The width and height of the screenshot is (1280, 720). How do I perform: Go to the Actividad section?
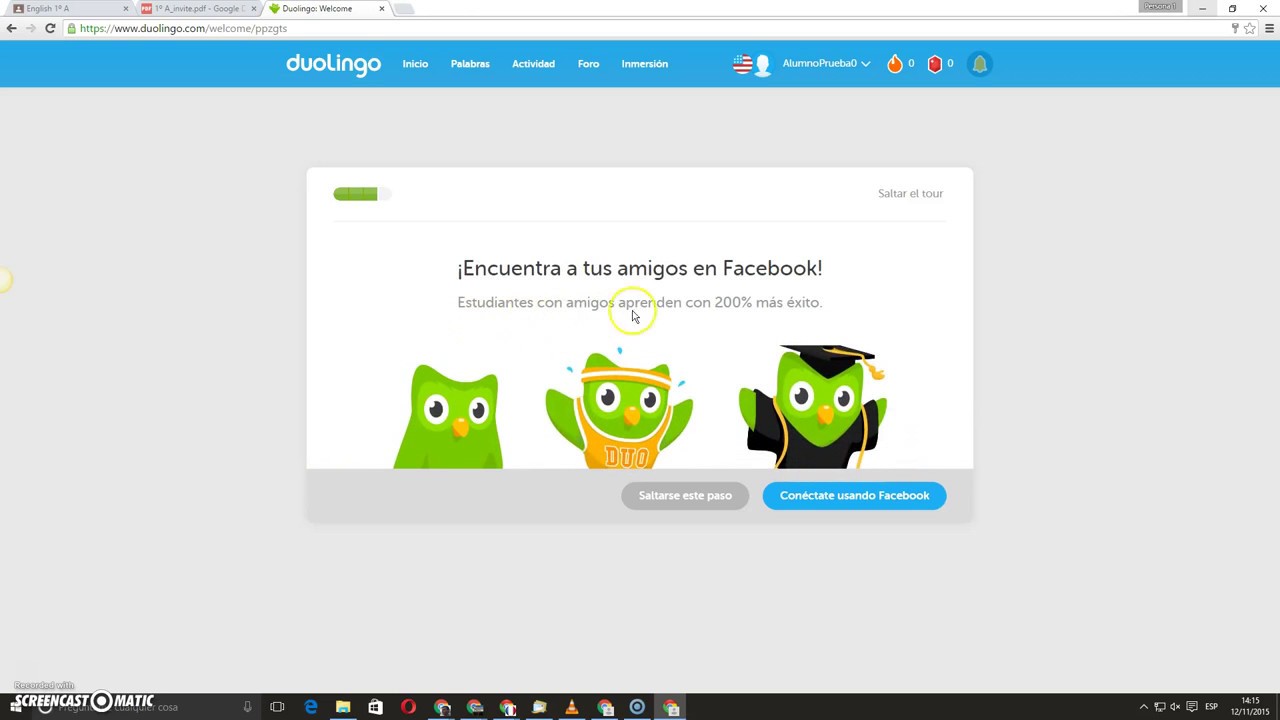pyautogui.click(x=533, y=64)
